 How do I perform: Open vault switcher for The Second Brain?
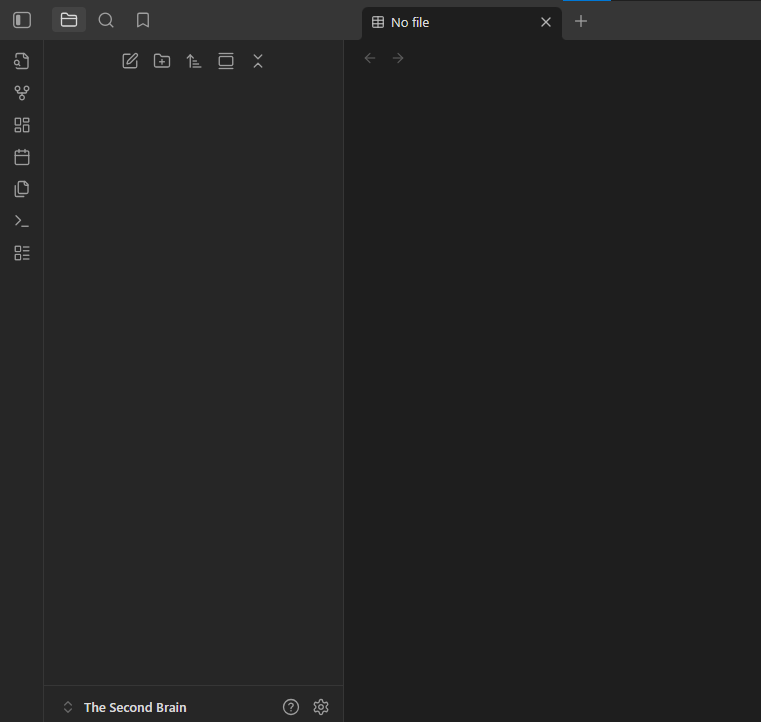[125, 707]
